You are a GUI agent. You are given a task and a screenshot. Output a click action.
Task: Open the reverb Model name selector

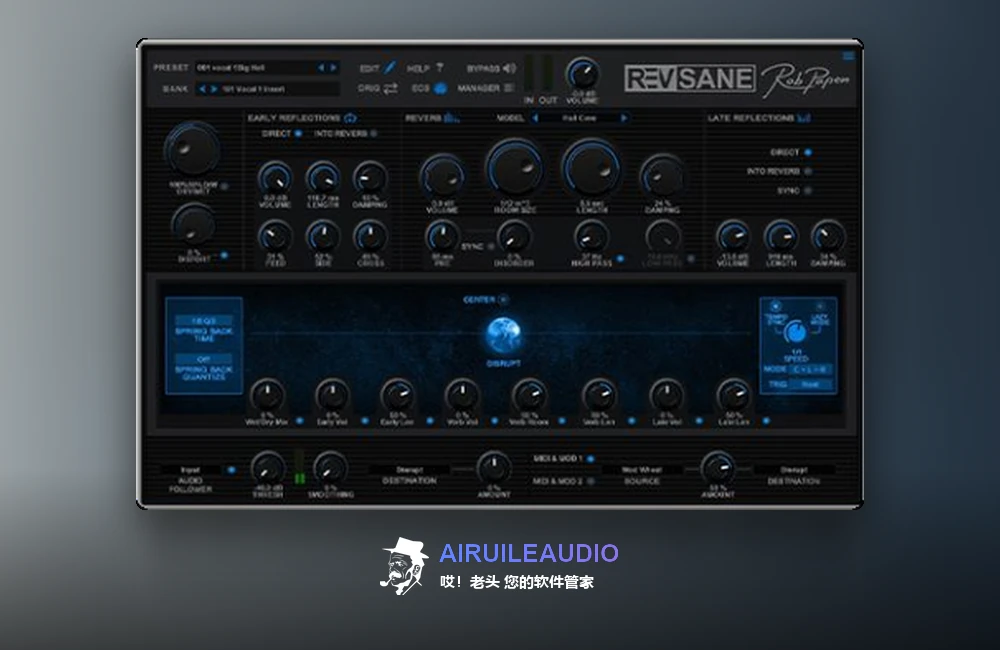(x=579, y=118)
